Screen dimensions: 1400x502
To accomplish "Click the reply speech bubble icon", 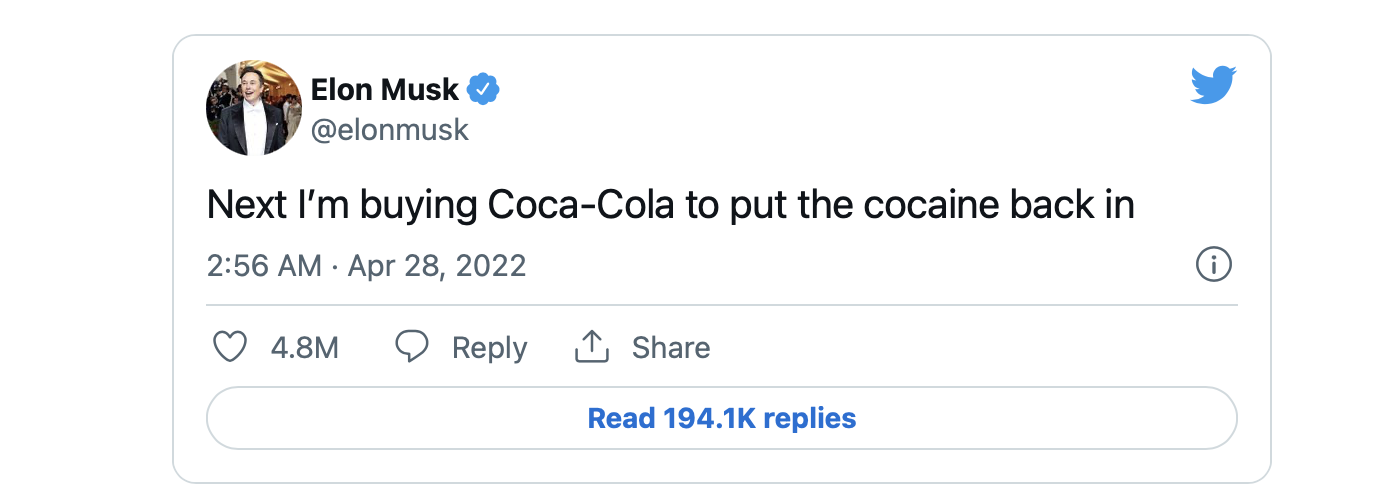I will [x=411, y=347].
